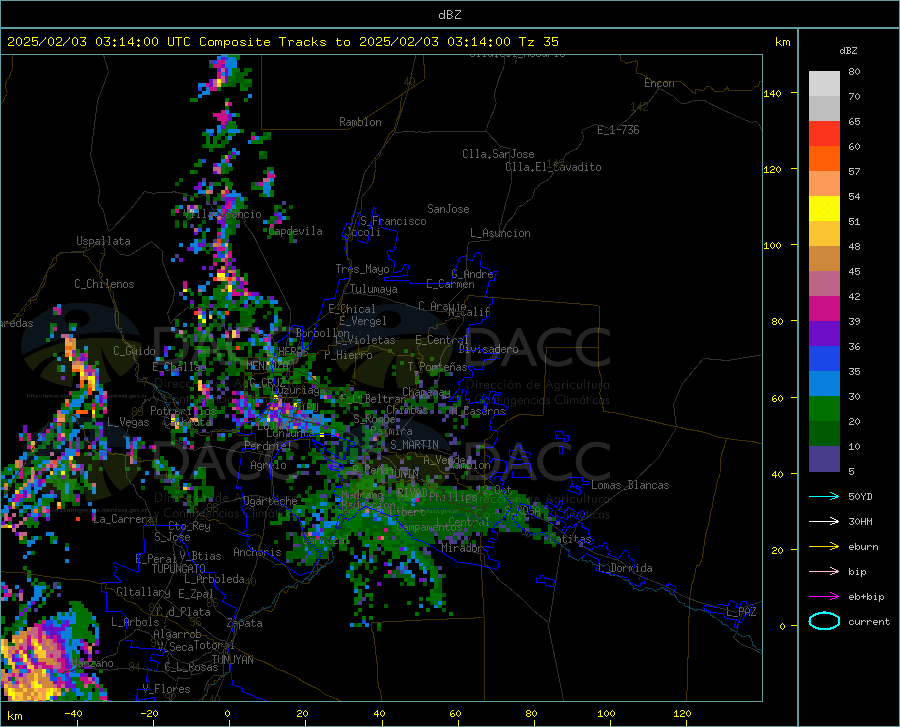Image resolution: width=900 pixels, height=727 pixels.
Task: Select the 80 dBZ light gray swatch
Action: coord(824,84)
